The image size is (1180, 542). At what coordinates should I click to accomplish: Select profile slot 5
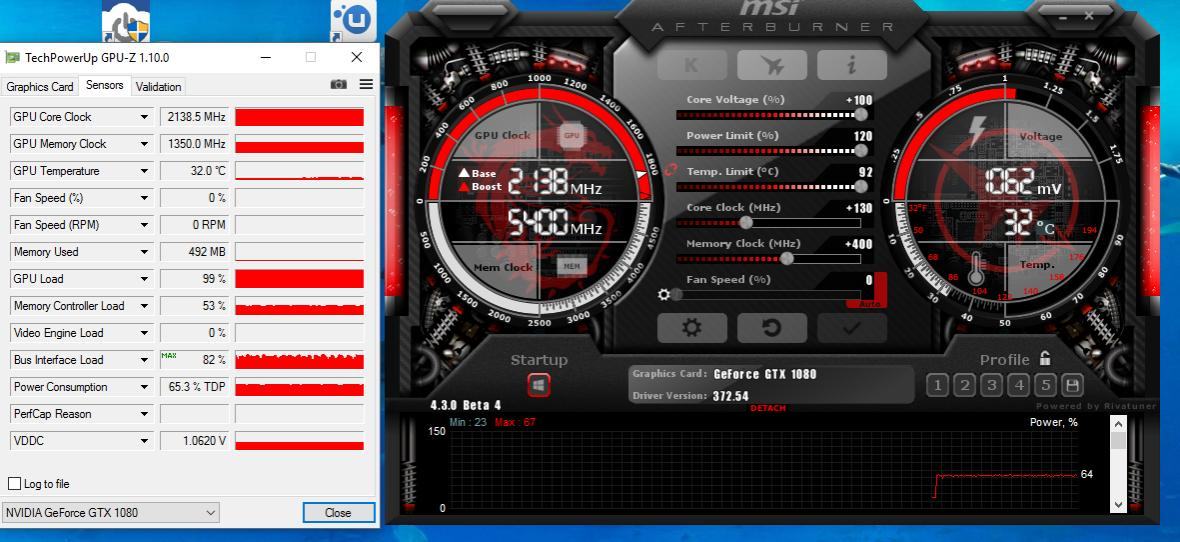point(1045,385)
